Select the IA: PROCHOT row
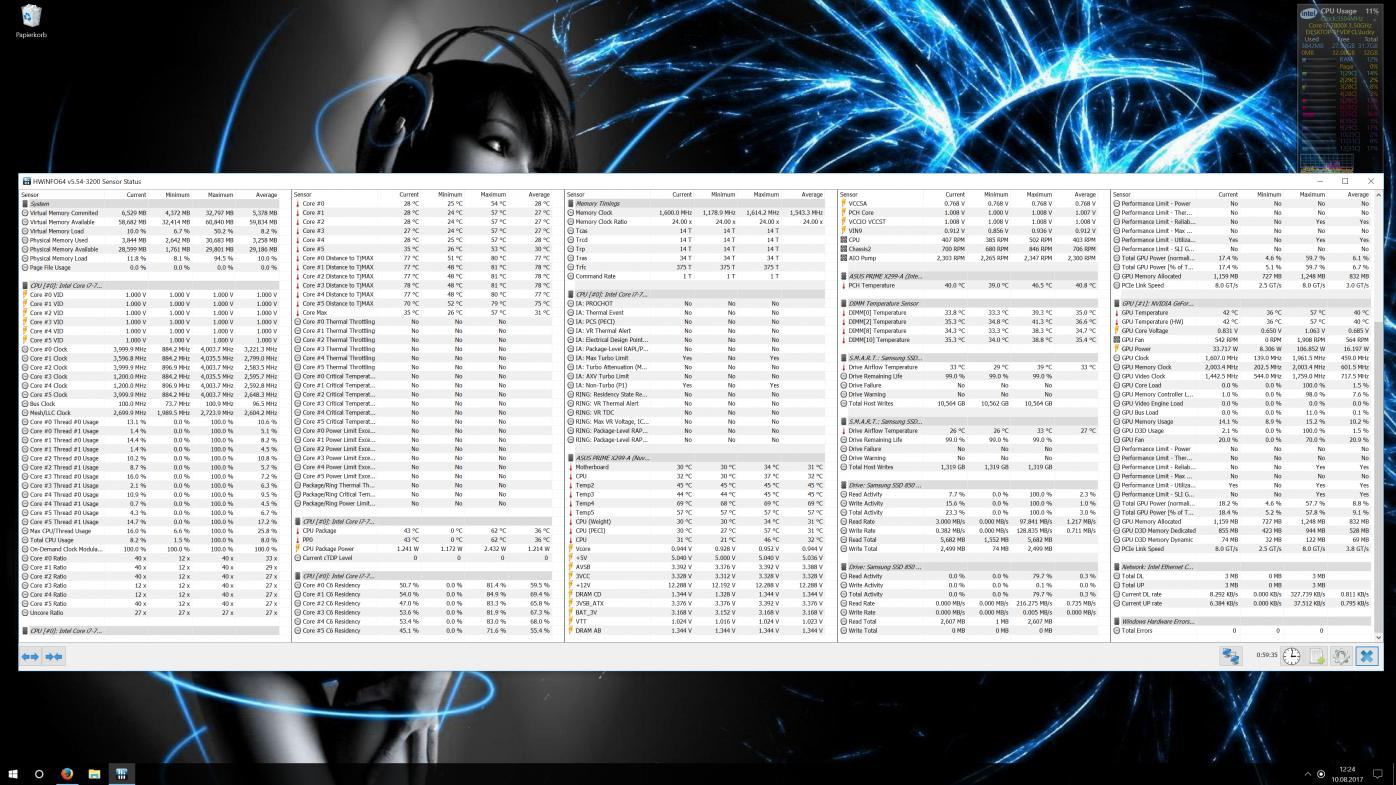 click(x=695, y=304)
